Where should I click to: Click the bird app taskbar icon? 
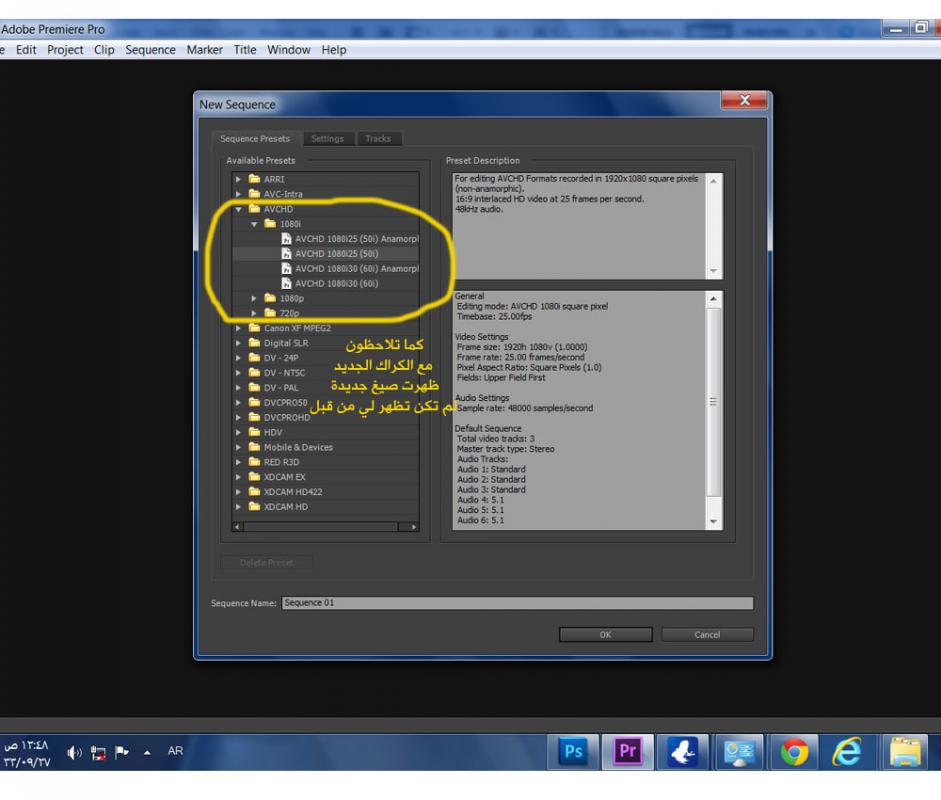683,751
